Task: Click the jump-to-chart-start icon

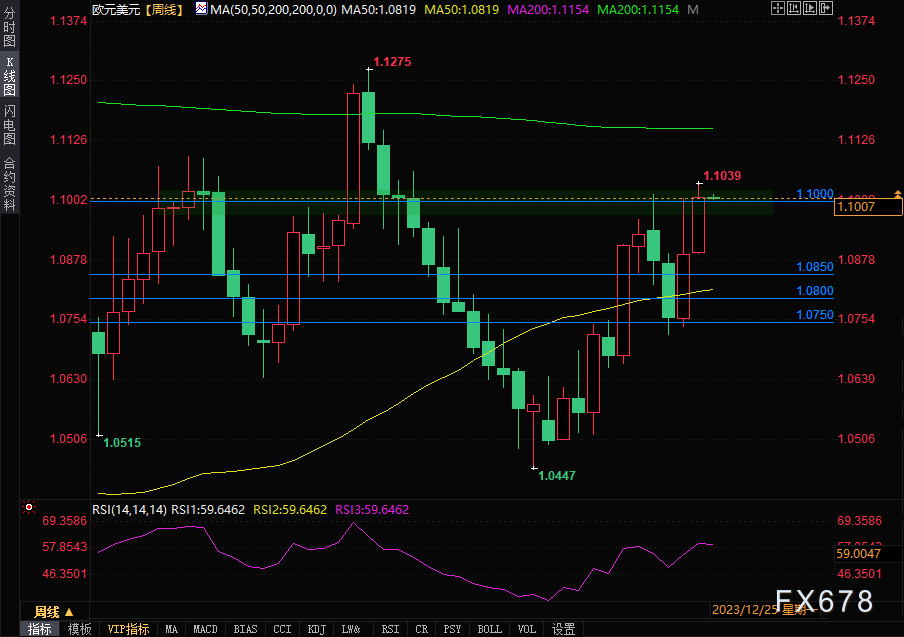Action: pyautogui.click(x=794, y=8)
